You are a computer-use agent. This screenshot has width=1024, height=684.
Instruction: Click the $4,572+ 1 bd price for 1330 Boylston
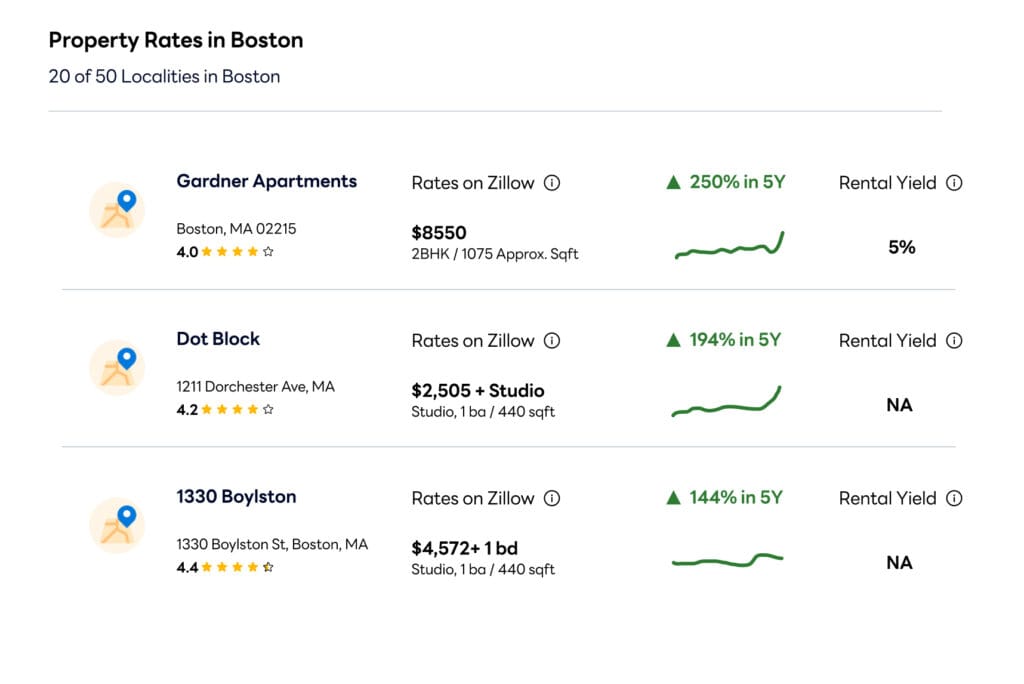pyautogui.click(x=459, y=548)
